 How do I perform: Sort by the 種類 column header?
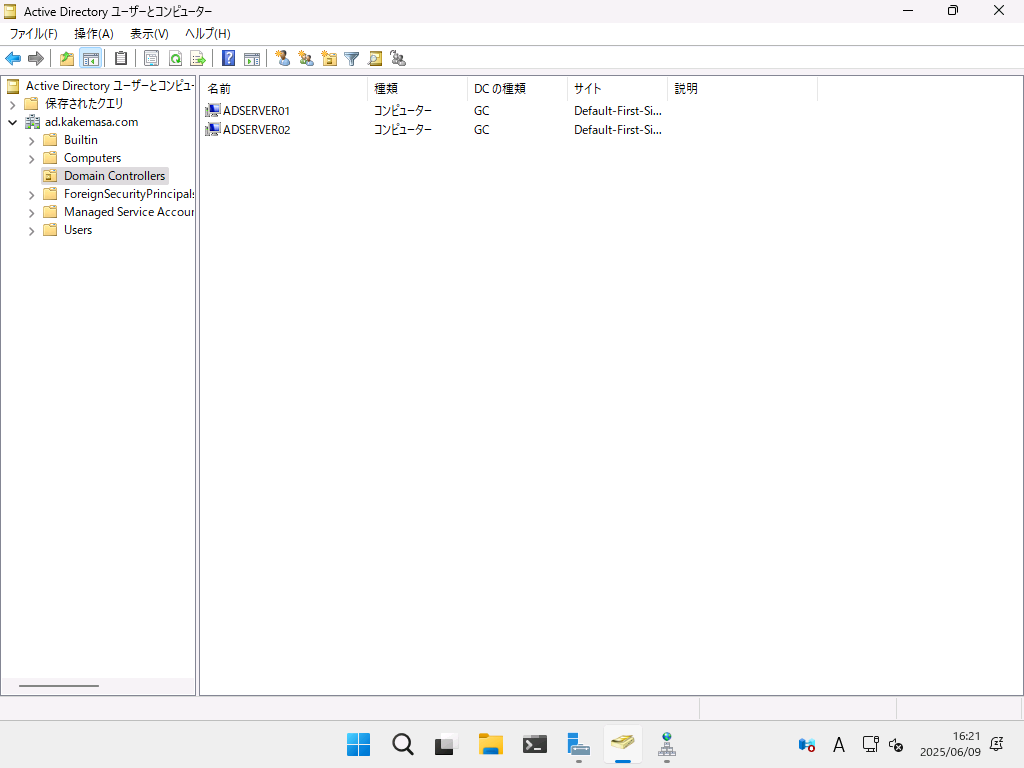click(418, 89)
